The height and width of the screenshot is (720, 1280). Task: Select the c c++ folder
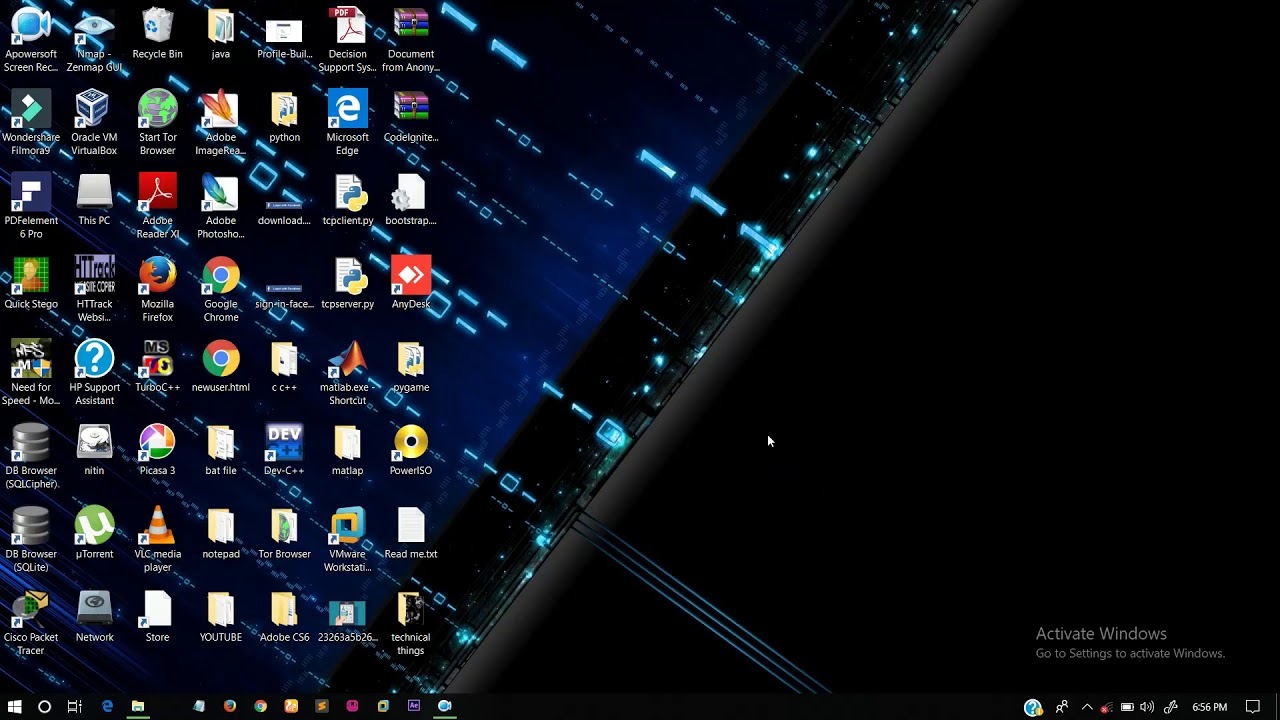coord(284,367)
